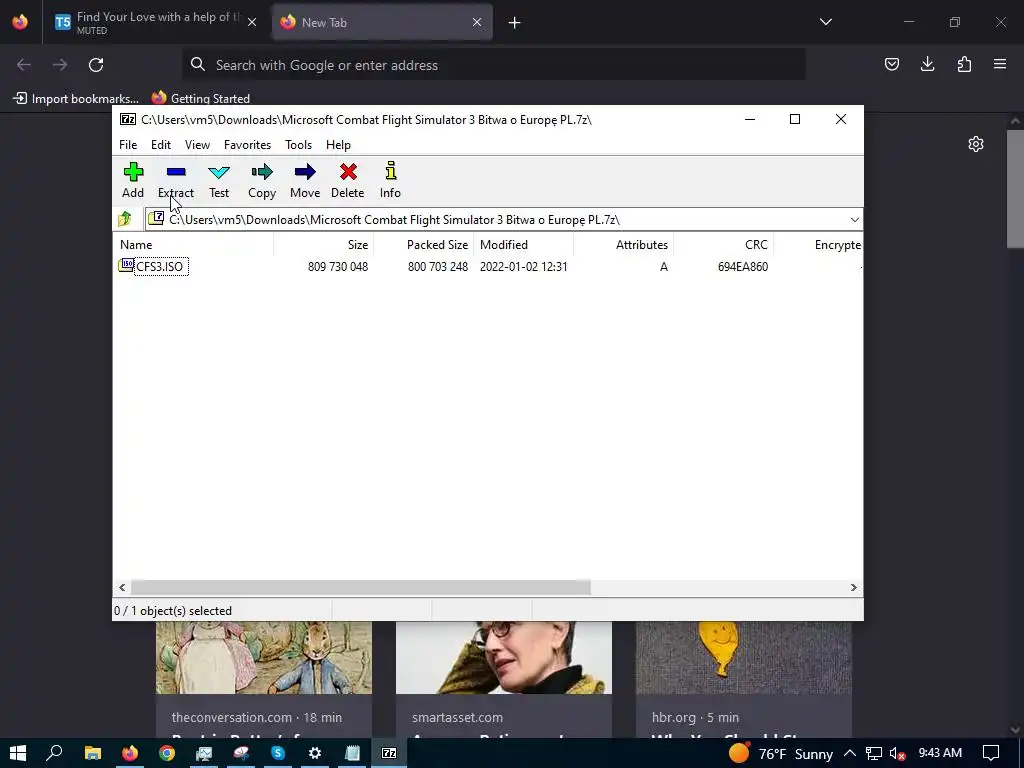The height and width of the screenshot is (768, 1024).
Task: Open taskbar search magnifier
Action: (55, 753)
